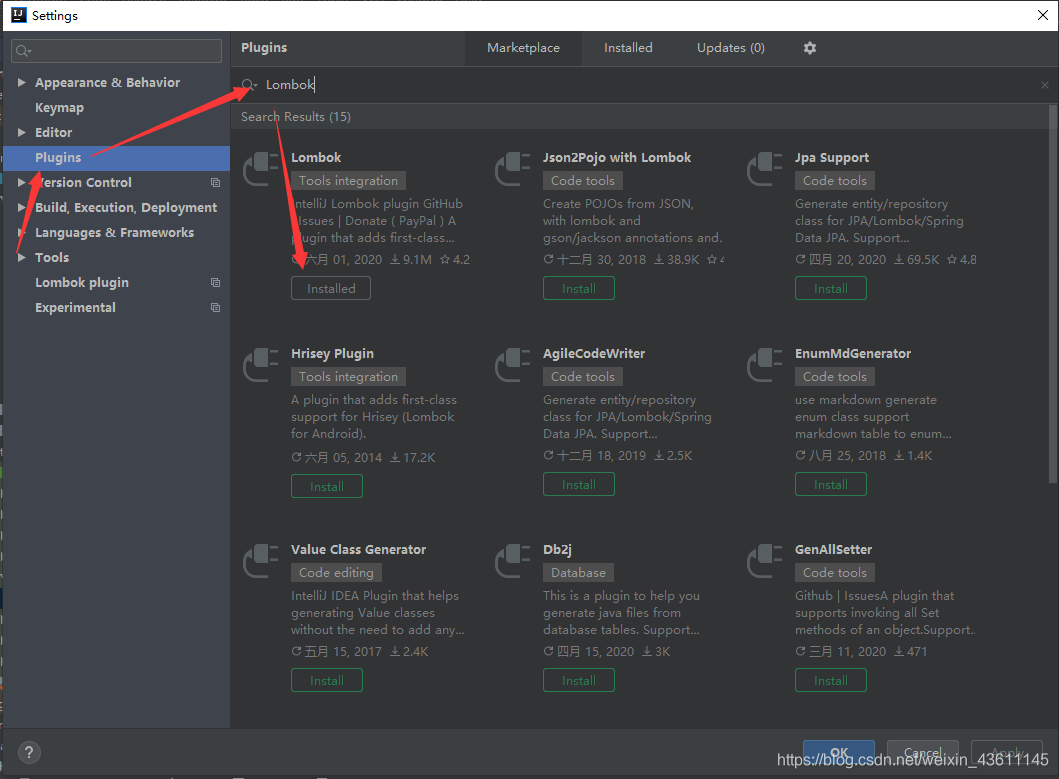
Task: Install the AgileCodeWriter plugin
Action: tap(579, 484)
